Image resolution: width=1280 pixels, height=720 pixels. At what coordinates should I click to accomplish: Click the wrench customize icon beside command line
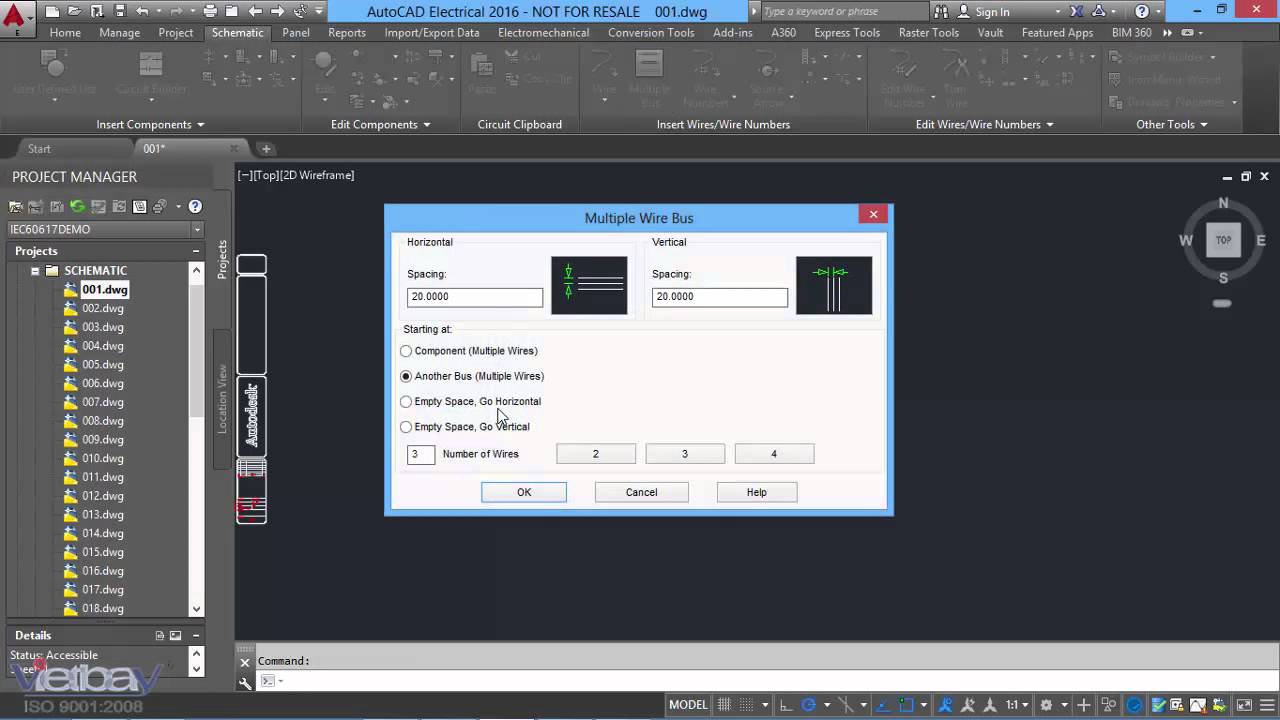coord(245,683)
